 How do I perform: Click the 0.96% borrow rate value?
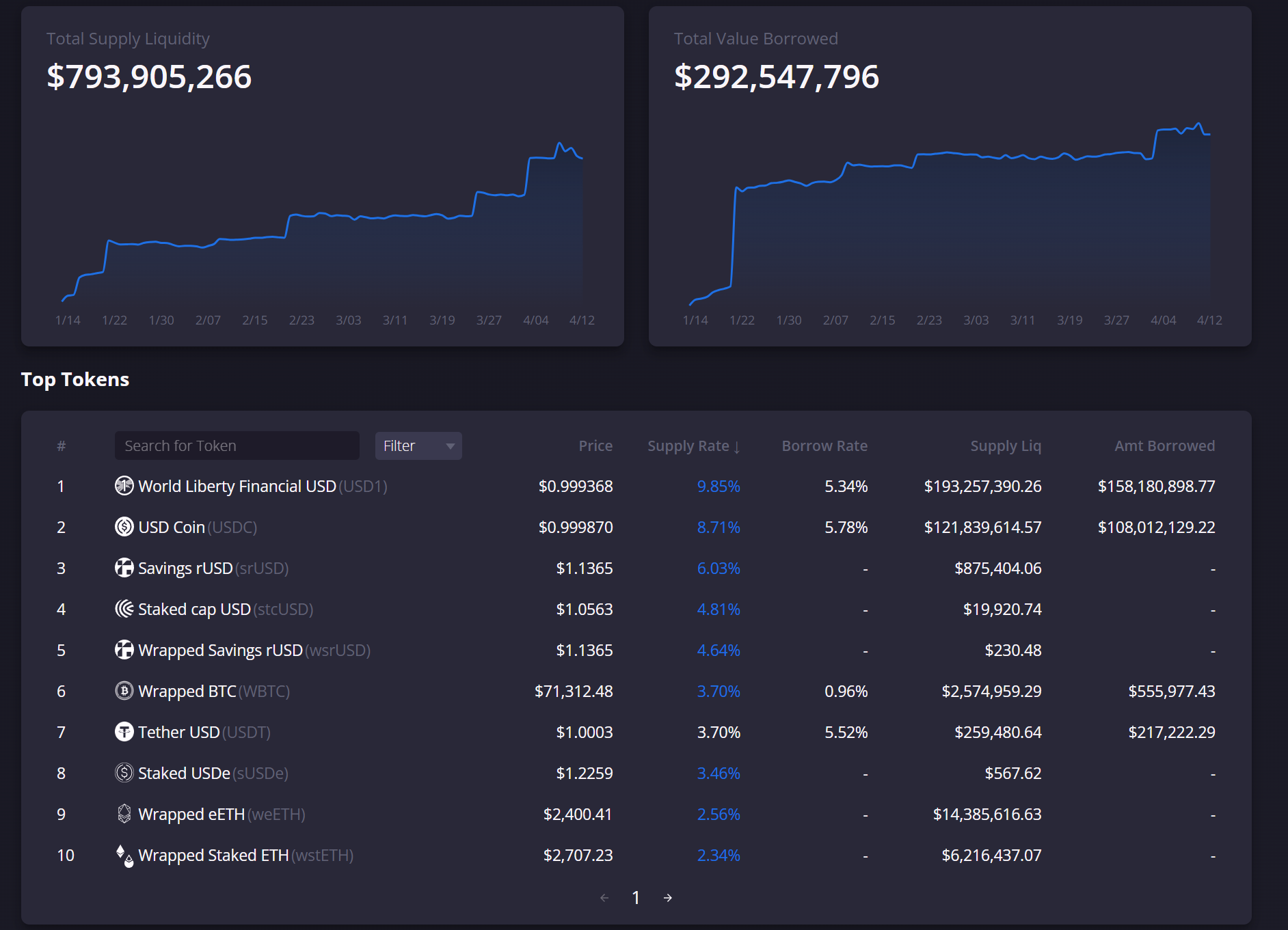click(846, 691)
